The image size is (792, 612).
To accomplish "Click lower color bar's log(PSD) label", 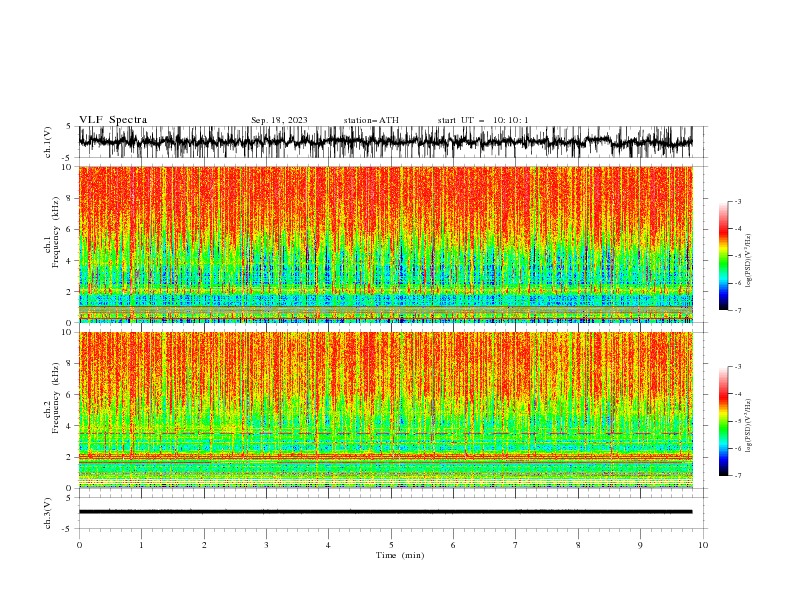I will (x=749, y=426).
